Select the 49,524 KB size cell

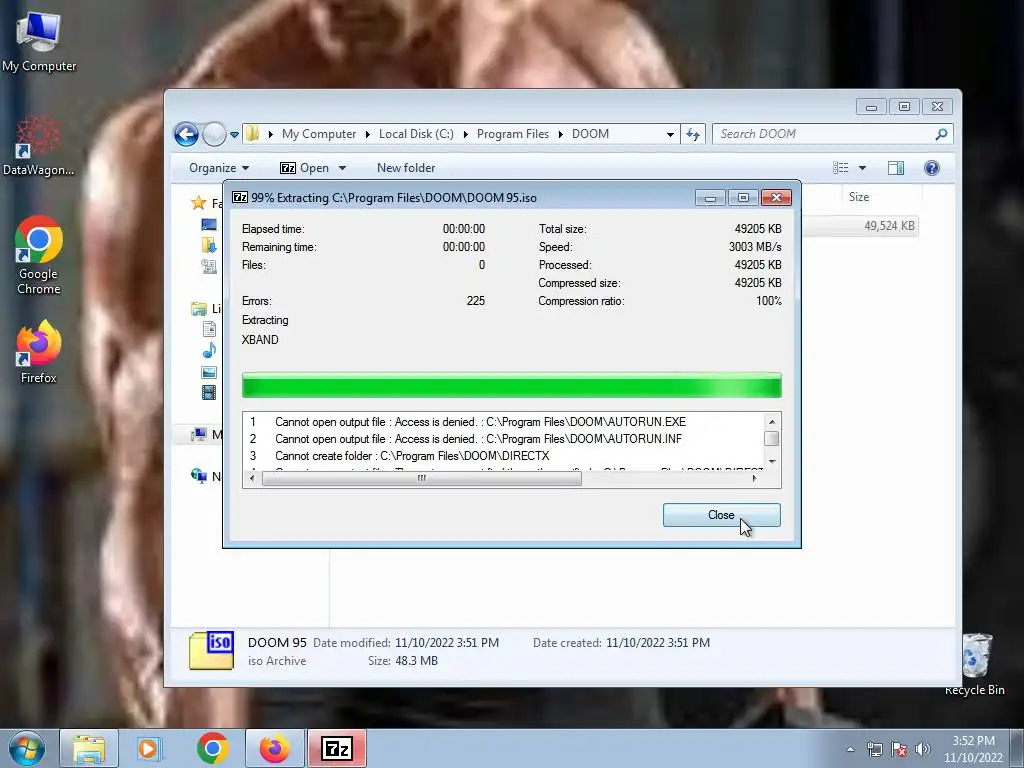point(889,226)
